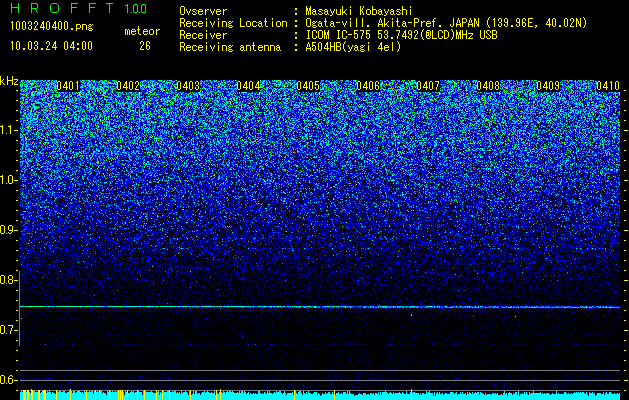This screenshot has height=400, width=629.
Task: Click the version number 1.0.0
Action: tap(136, 9)
